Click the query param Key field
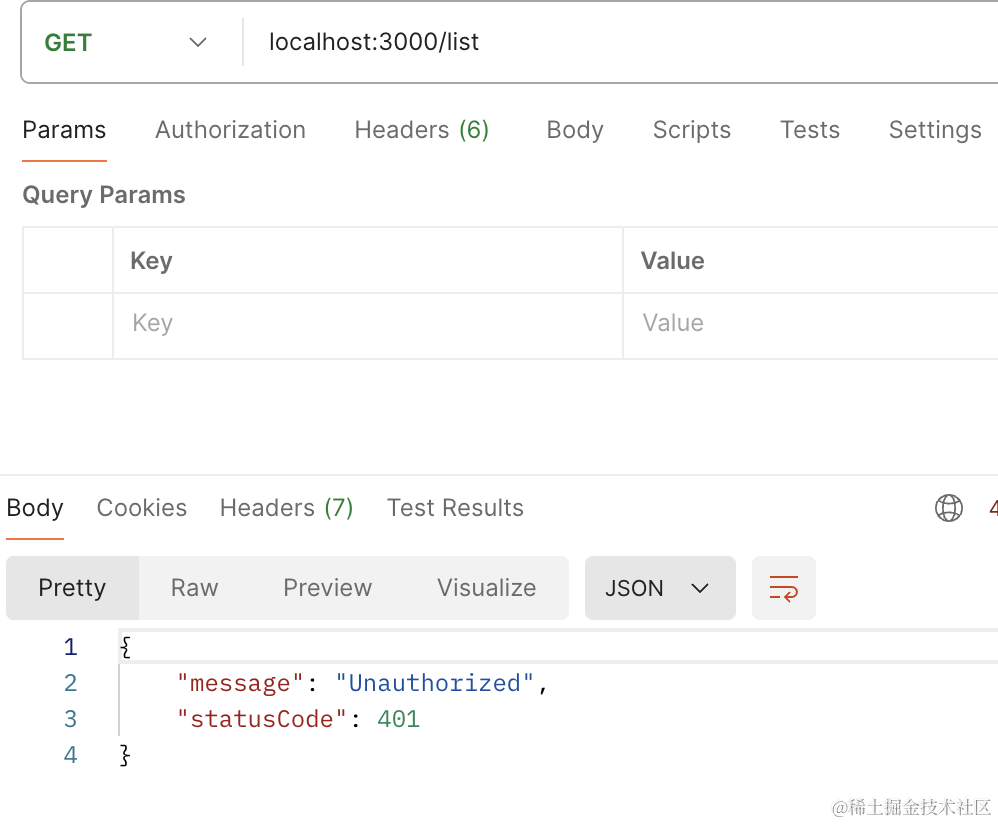Image resolution: width=998 pixels, height=824 pixels. pos(366,323)
